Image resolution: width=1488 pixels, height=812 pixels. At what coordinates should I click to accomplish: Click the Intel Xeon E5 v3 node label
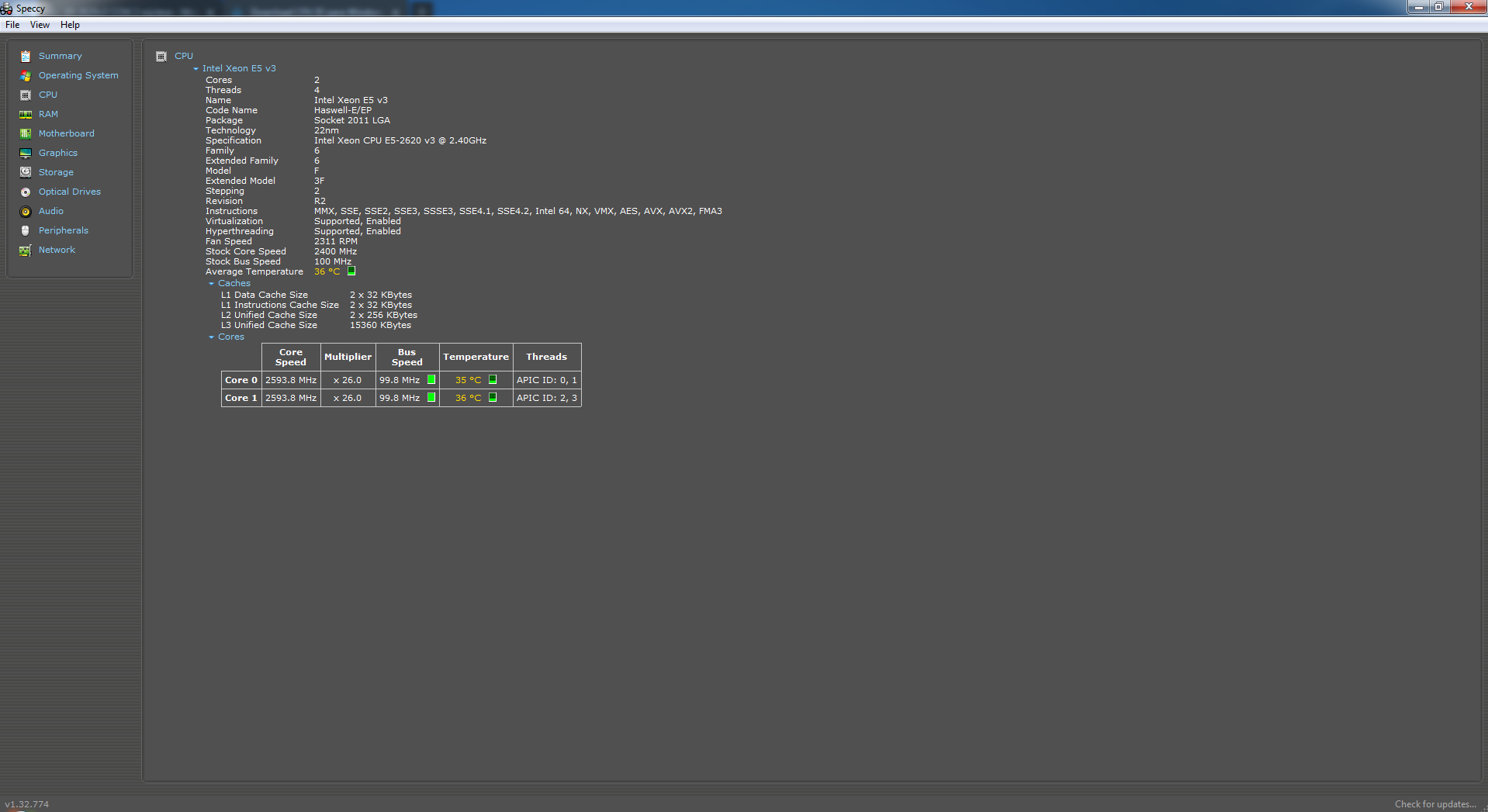(x=239, y=68)
